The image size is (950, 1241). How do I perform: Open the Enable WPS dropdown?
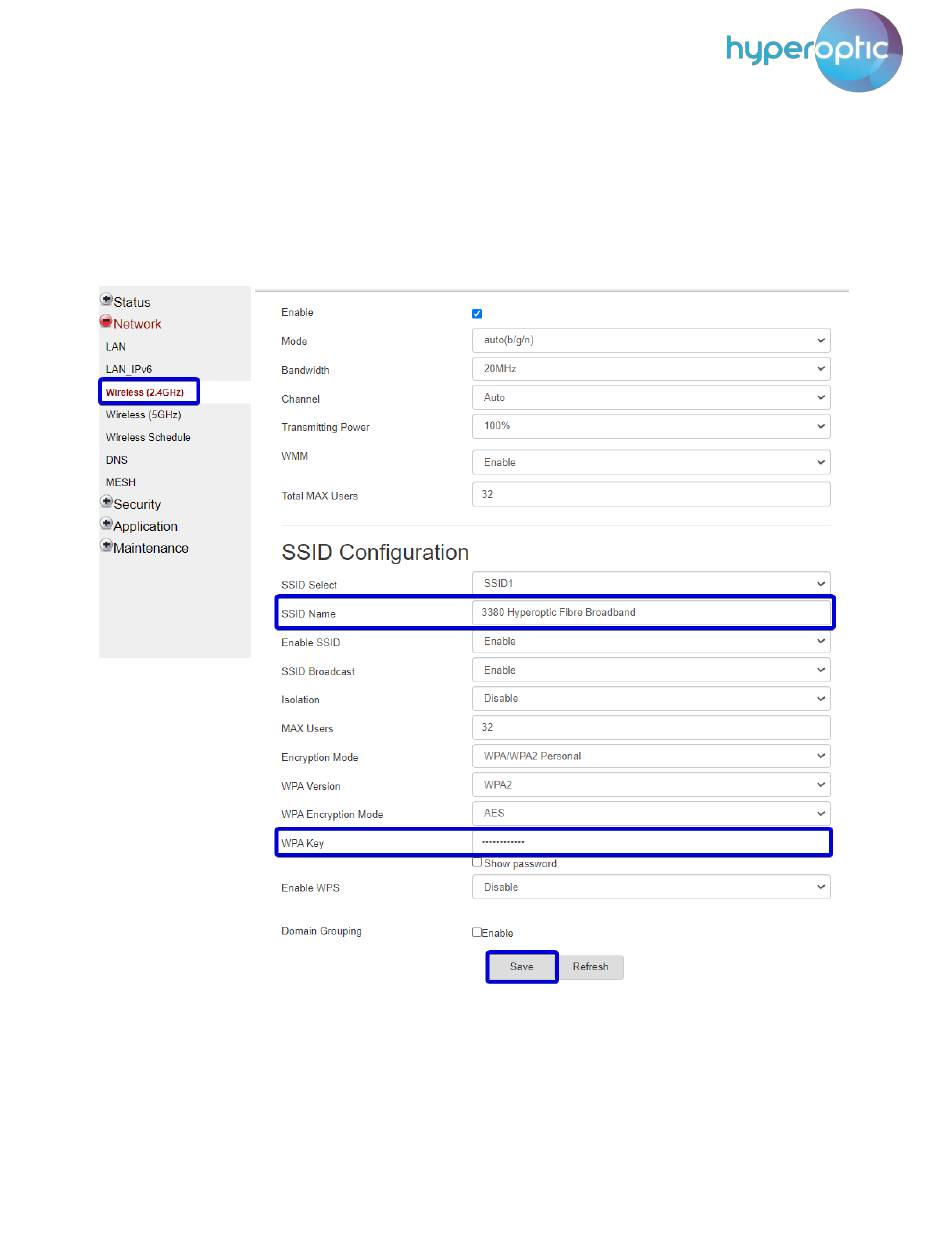pos(651,887)
